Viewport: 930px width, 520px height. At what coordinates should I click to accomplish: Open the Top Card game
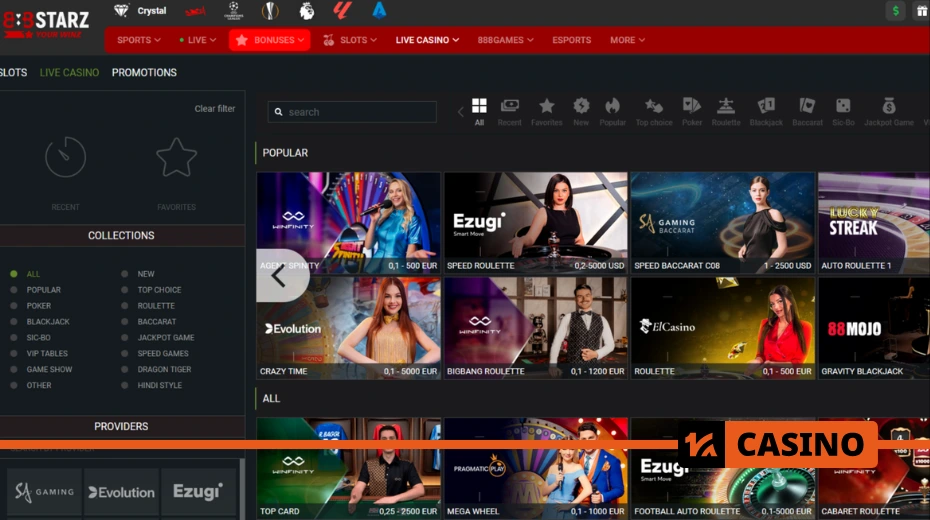(349, 468)
